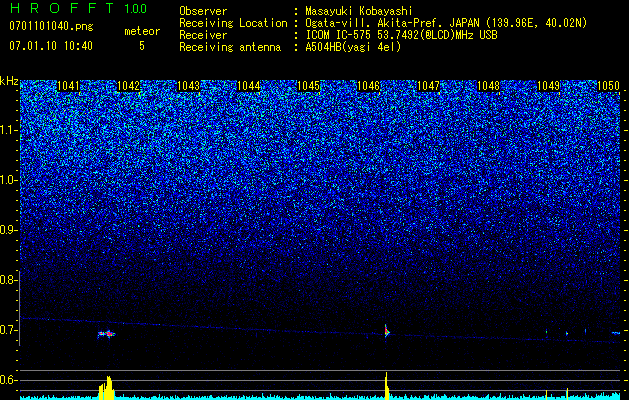Select observer name Masayuki Kobayashi

(x=359, y=11)
